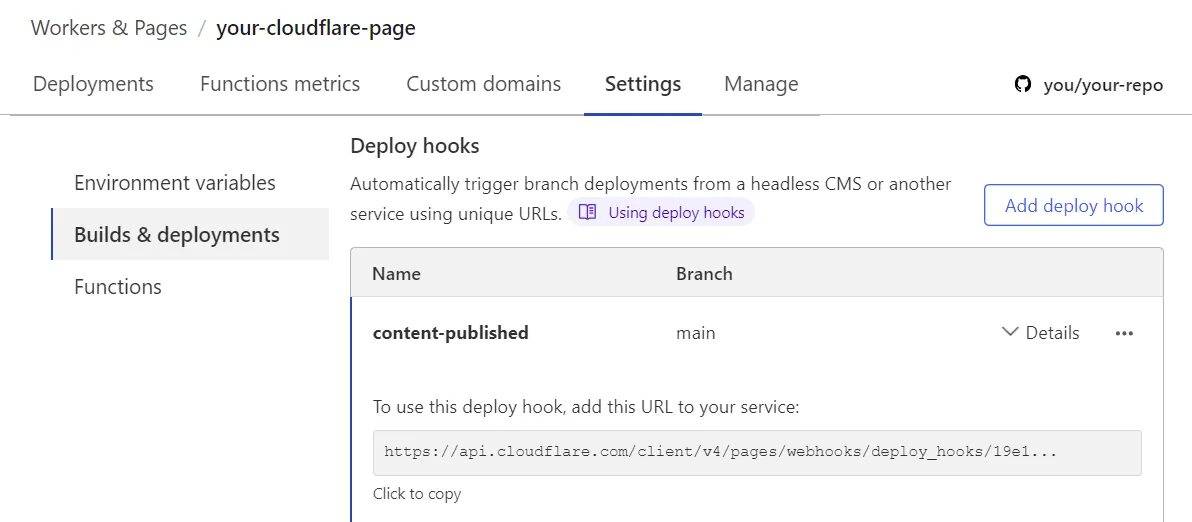Go to the Custom domains tab
The height and width of the screenshot is (522, 1192).
click(x=483, y=84)
